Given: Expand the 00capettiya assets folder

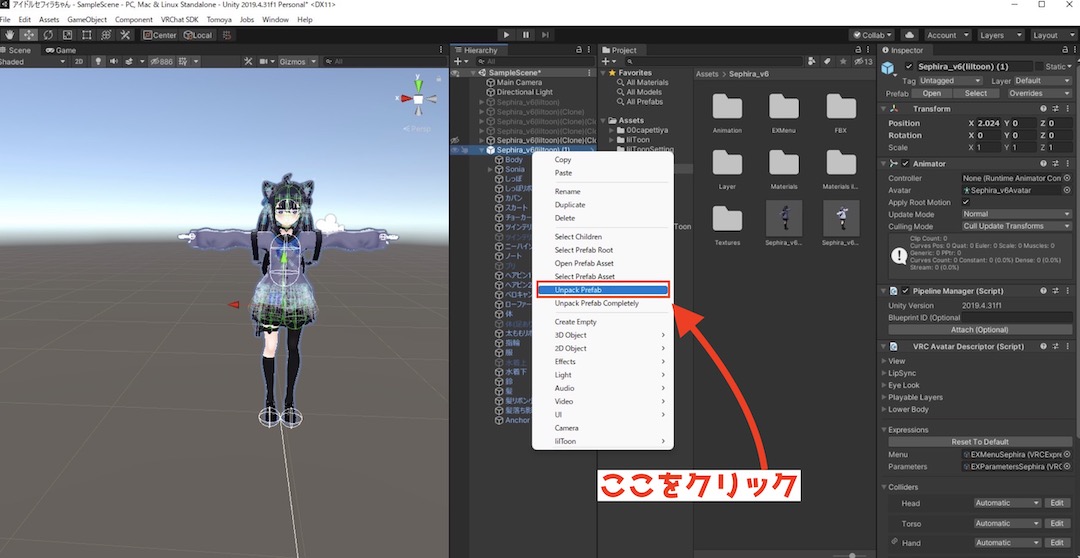Looking at the screenshot, I should click(x=611, y=130).
